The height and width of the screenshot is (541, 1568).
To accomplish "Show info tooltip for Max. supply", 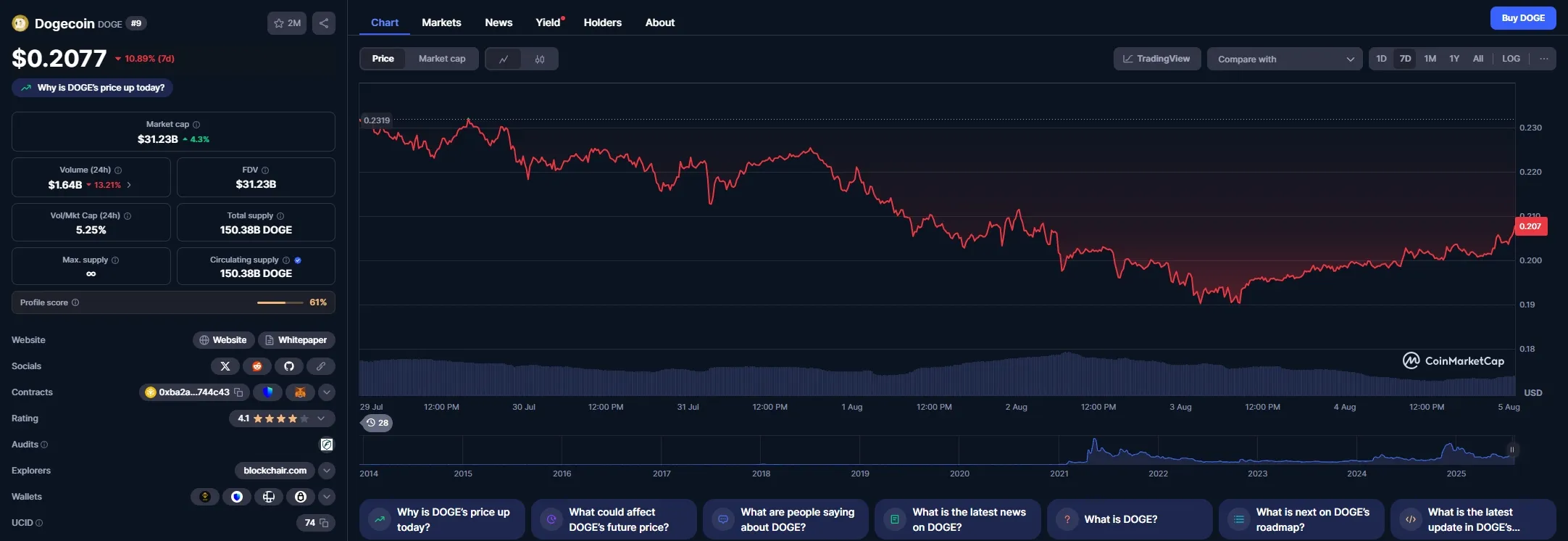I will coord(115,260).
